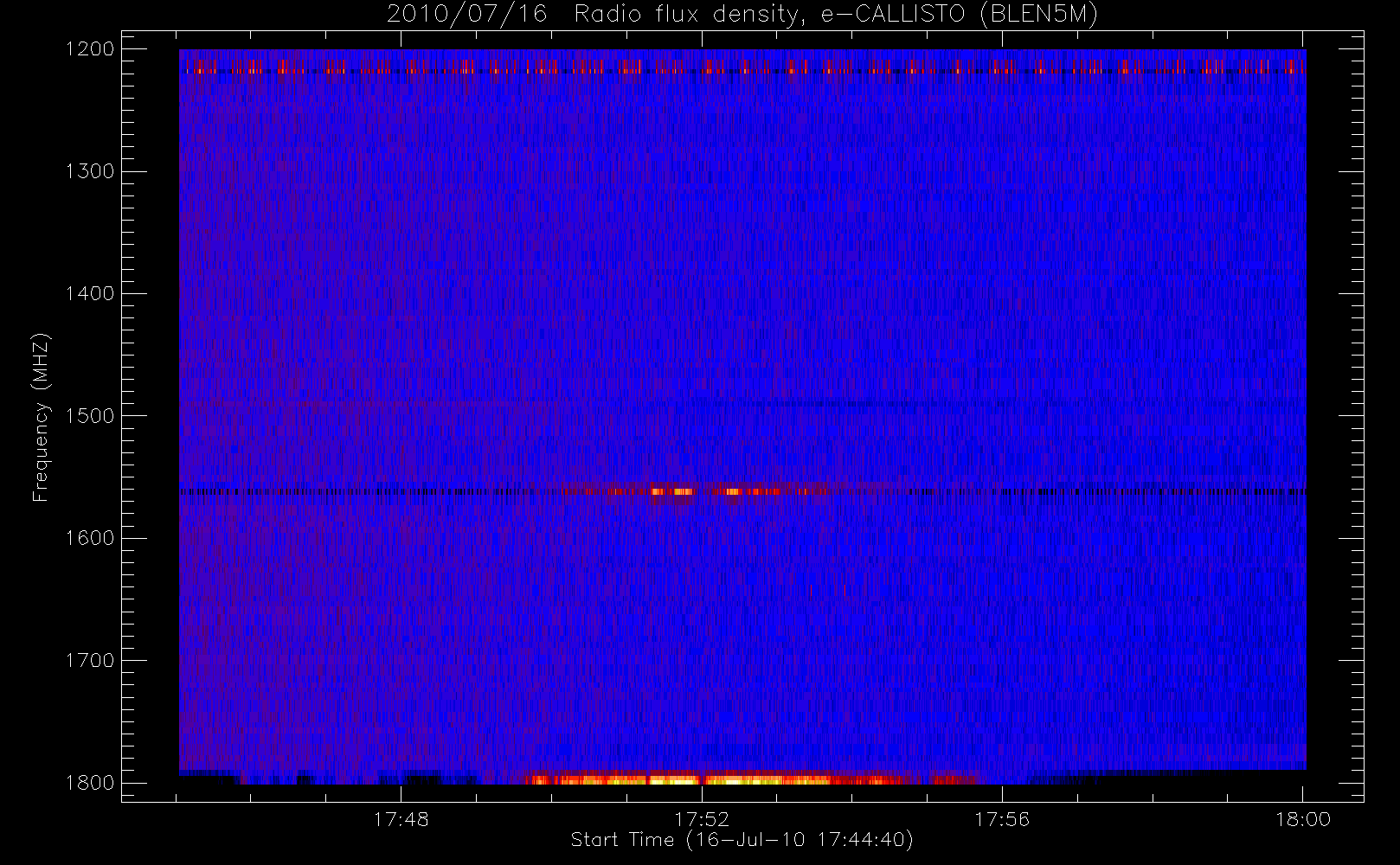The height and width of the screenshot is (865, 1400).
Task: Click the 1700 frequency tick label
Action: pyautogui.click(x=90, y=660)
